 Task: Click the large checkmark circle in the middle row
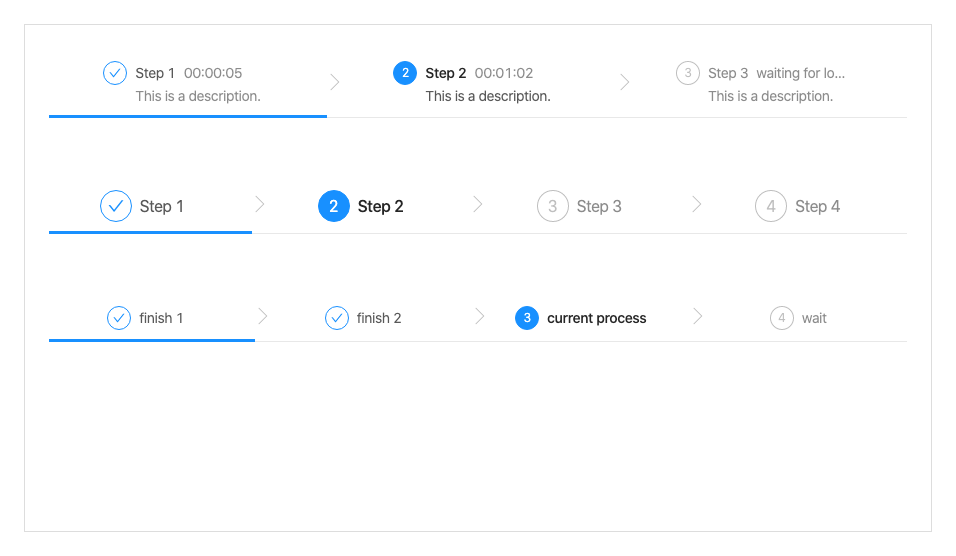[x=116, y=206]
